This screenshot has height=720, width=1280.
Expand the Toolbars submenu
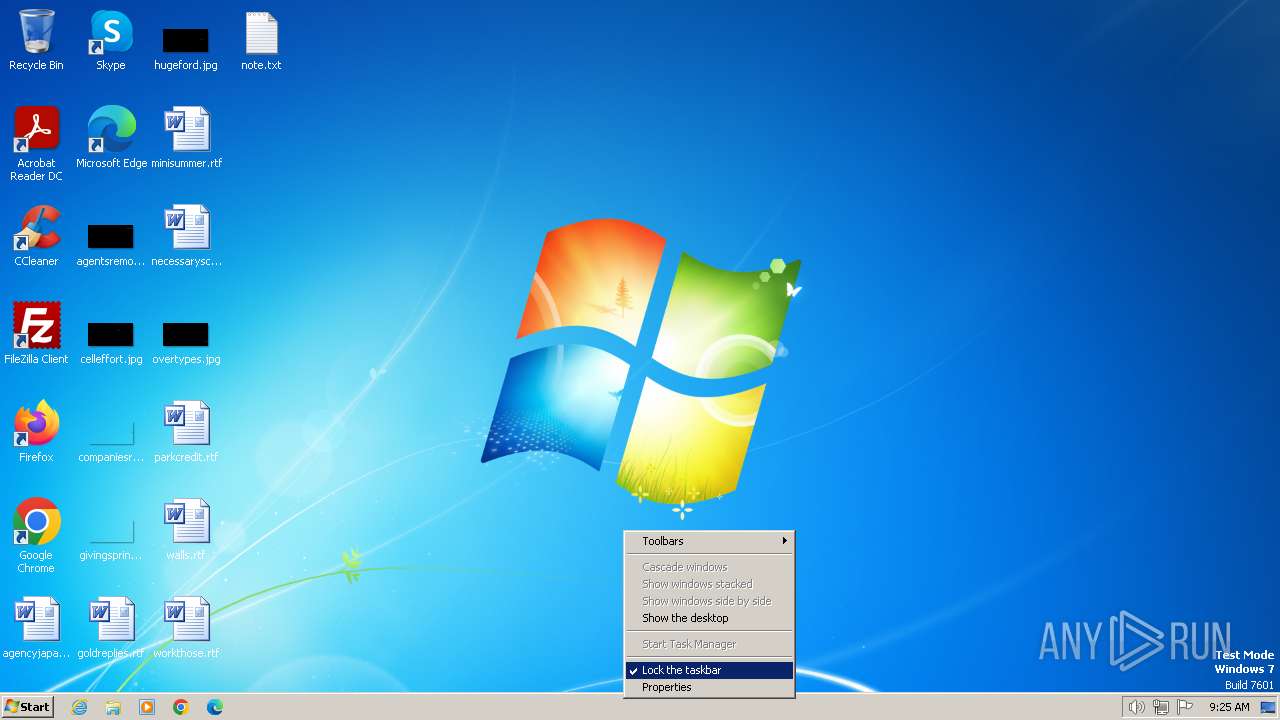point(709,541)
